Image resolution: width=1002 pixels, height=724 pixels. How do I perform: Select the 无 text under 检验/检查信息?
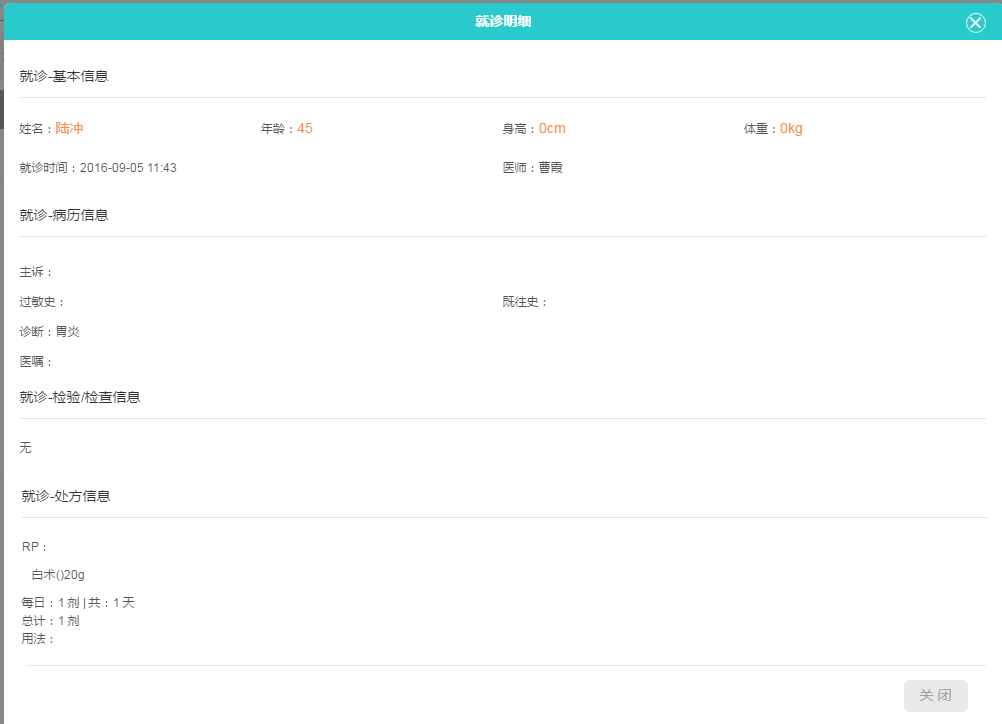click(x=26, y=447)
